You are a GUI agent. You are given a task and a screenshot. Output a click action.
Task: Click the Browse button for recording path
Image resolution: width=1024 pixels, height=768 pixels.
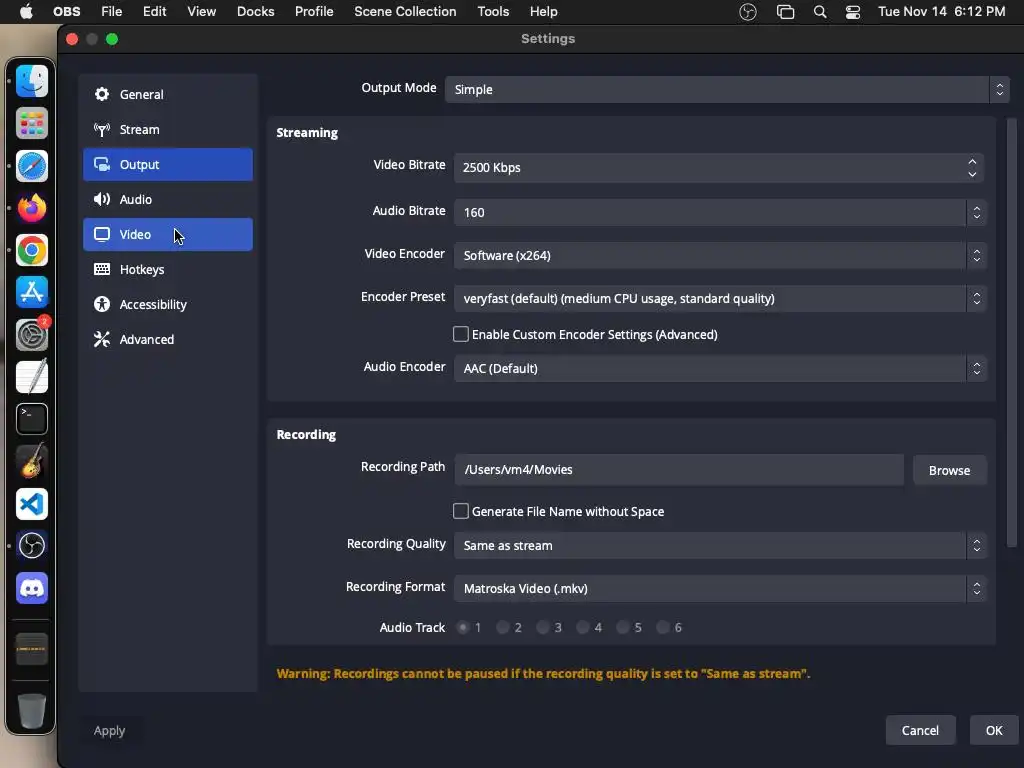(949, 471)
